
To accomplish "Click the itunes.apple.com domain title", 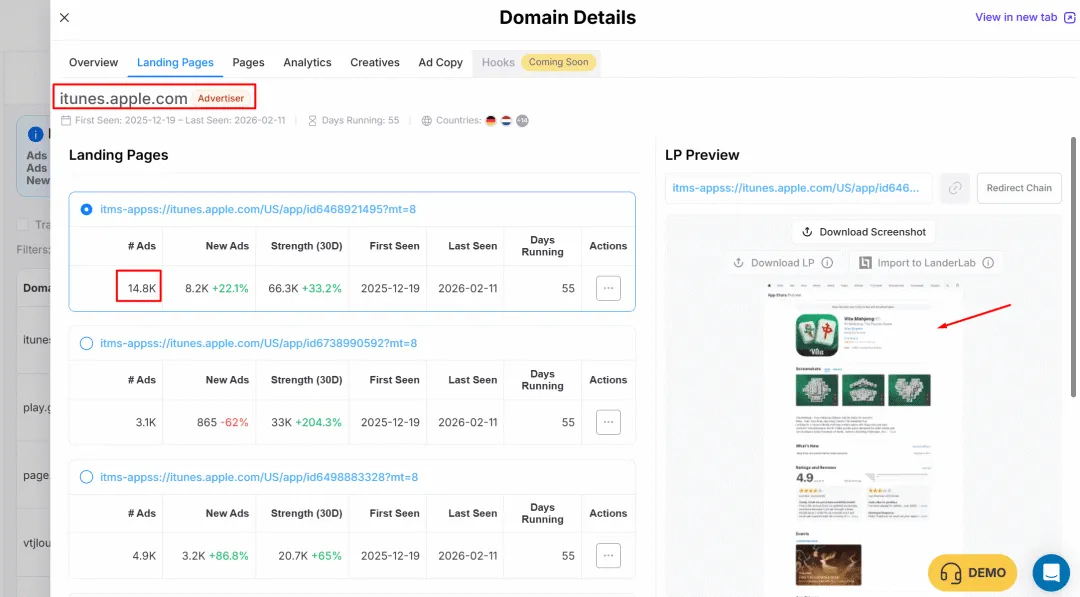I will click(123, 98).
